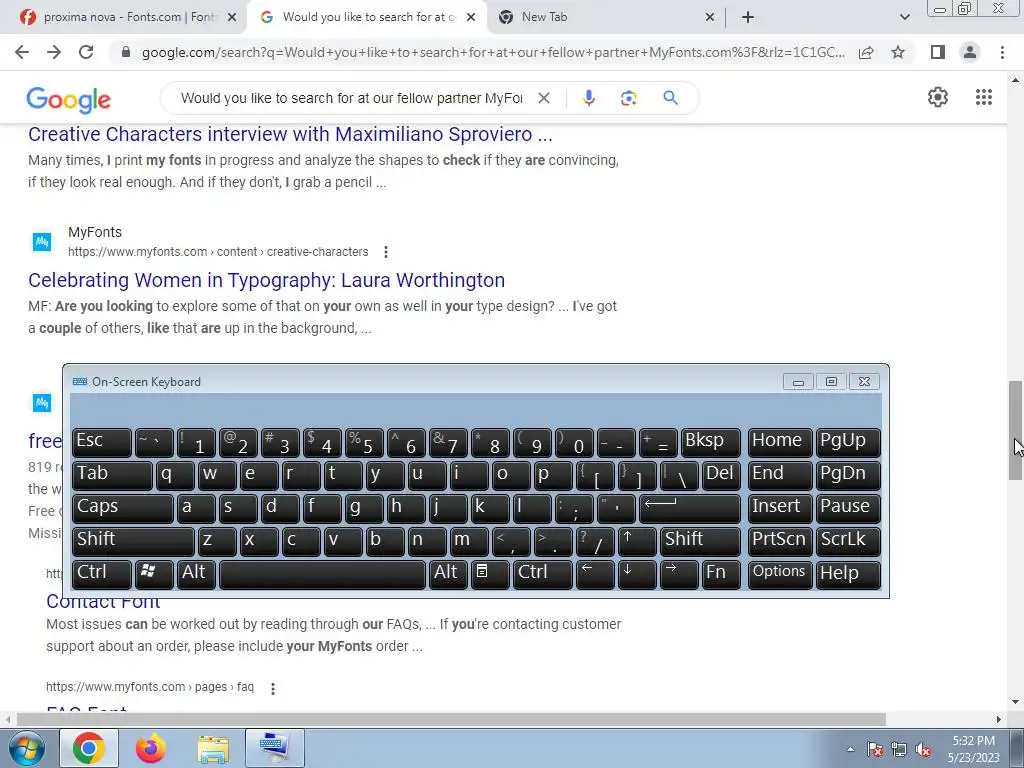Bookmark this tab with star icon
The height and width of the screenshot is (768, 1024).
coord(898,52)
